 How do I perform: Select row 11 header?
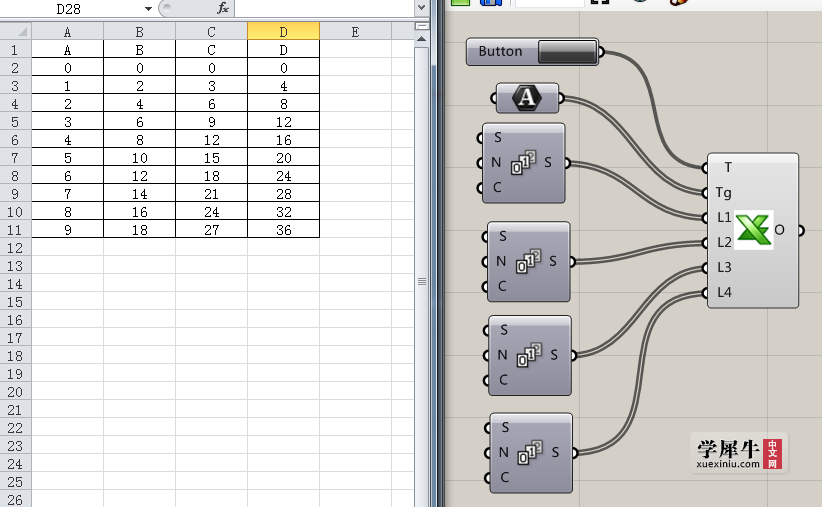[x=15, y=230]
